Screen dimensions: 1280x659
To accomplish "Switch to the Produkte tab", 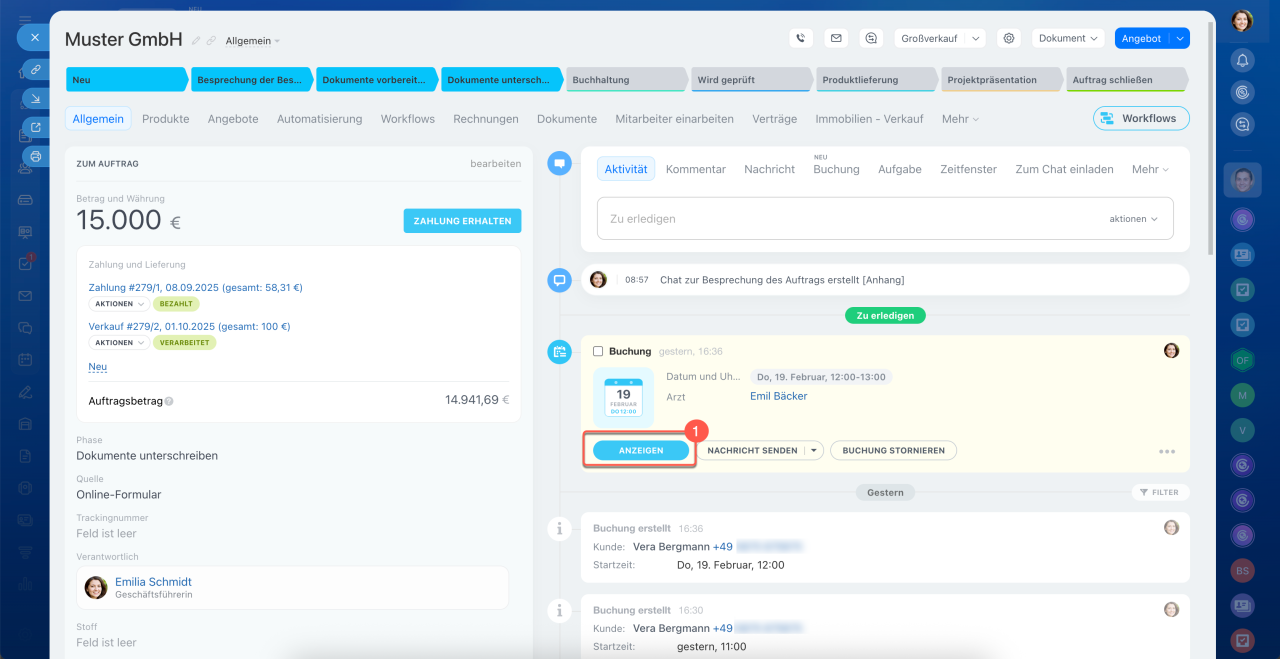I will pos(165,119).
